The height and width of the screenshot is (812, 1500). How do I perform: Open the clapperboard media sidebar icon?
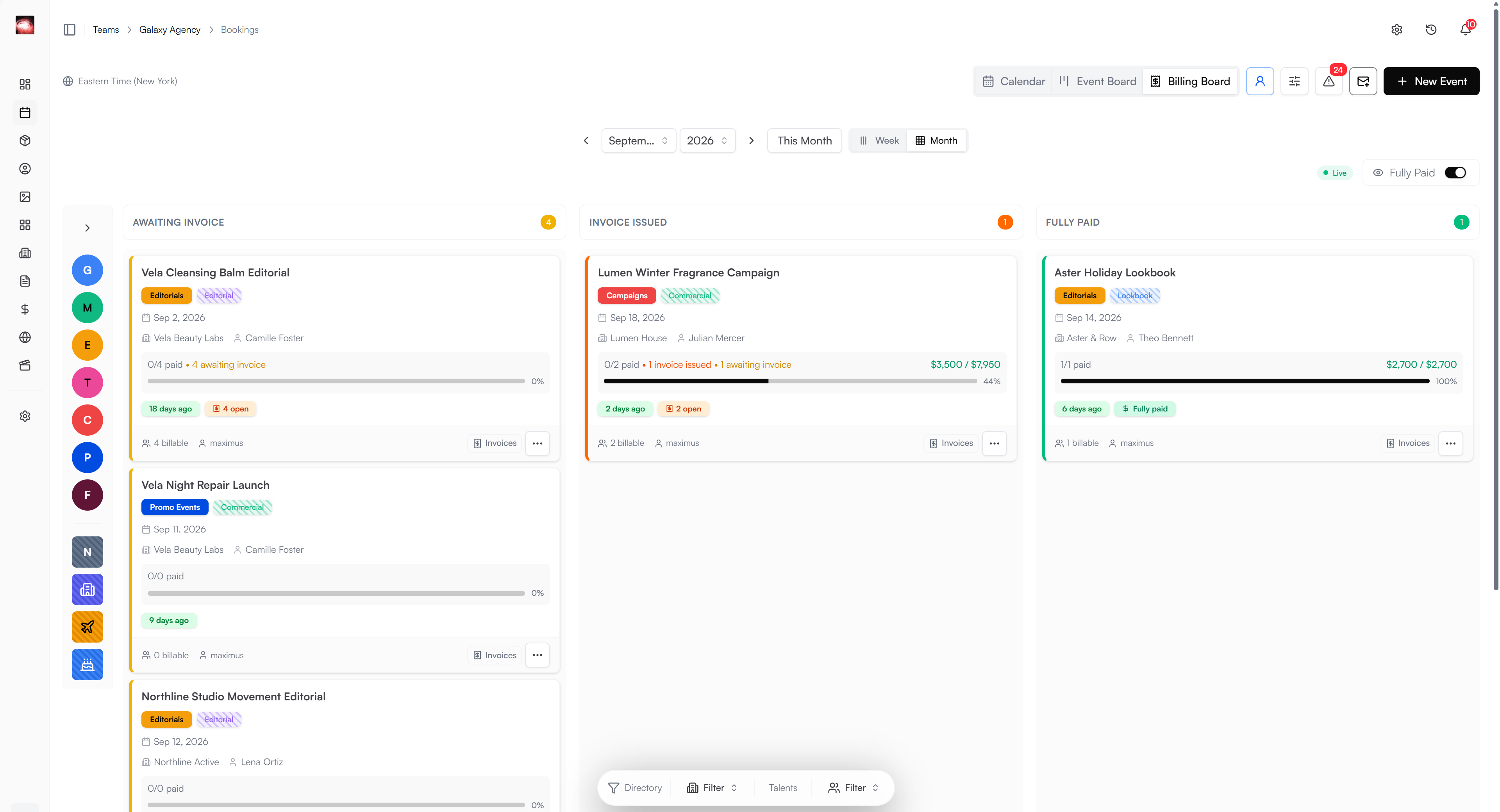(25, 365)
